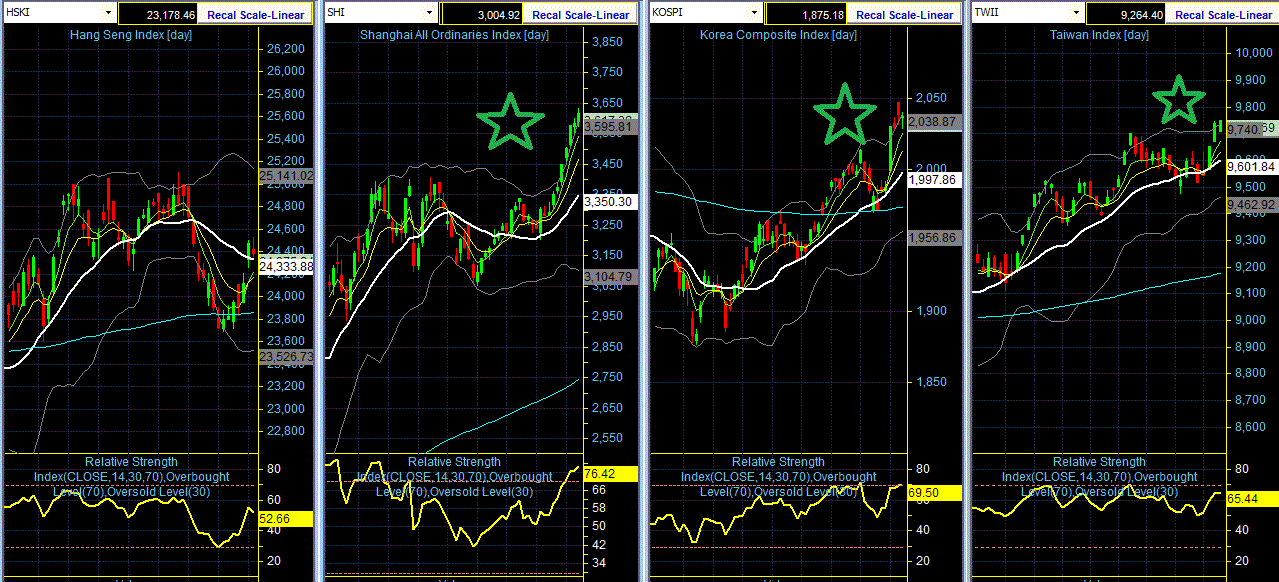Click the Relative Strength label under Taiwan Index
This screenshot has width=1279, height=582.
click(x=1099, y=462)
